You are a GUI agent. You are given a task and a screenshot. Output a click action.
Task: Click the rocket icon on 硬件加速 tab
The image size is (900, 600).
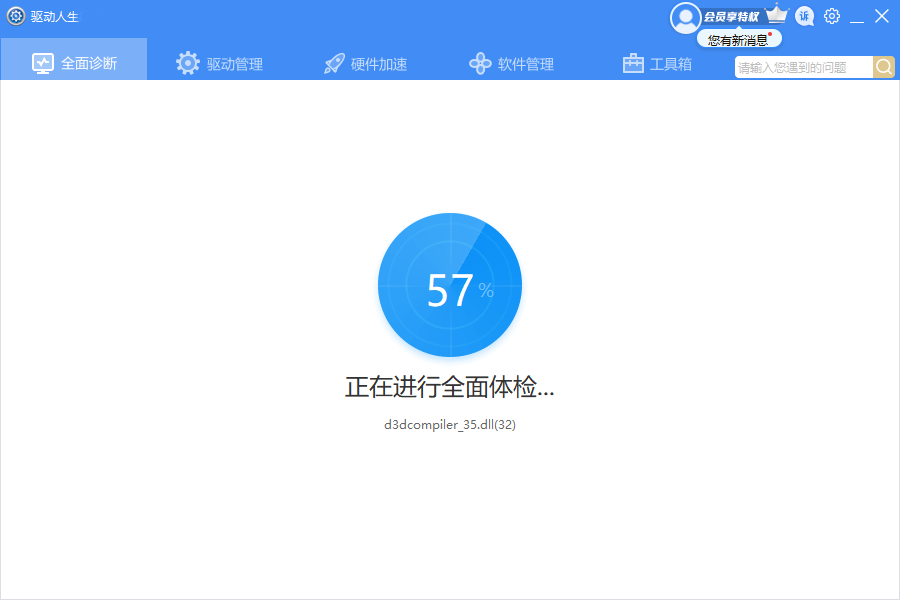click(x=333, y=61)
